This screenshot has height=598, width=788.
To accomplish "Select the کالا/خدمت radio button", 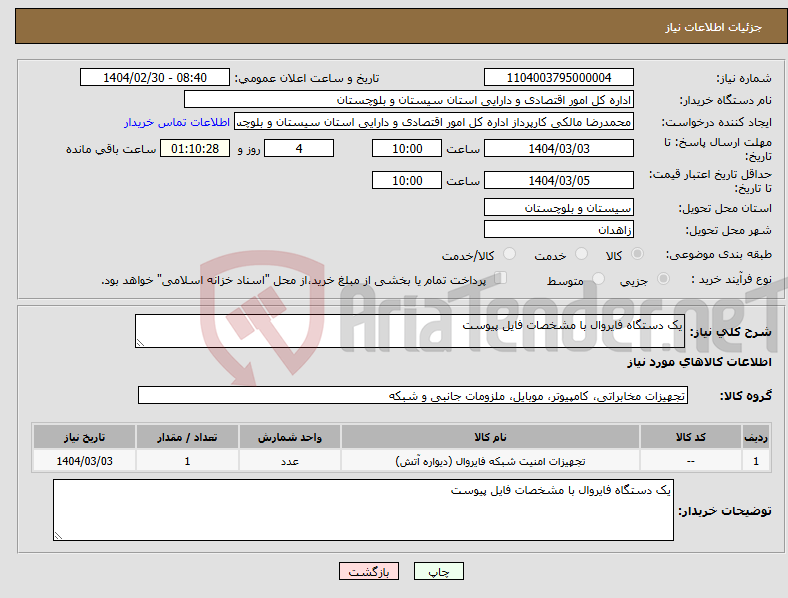I will 510,254.
